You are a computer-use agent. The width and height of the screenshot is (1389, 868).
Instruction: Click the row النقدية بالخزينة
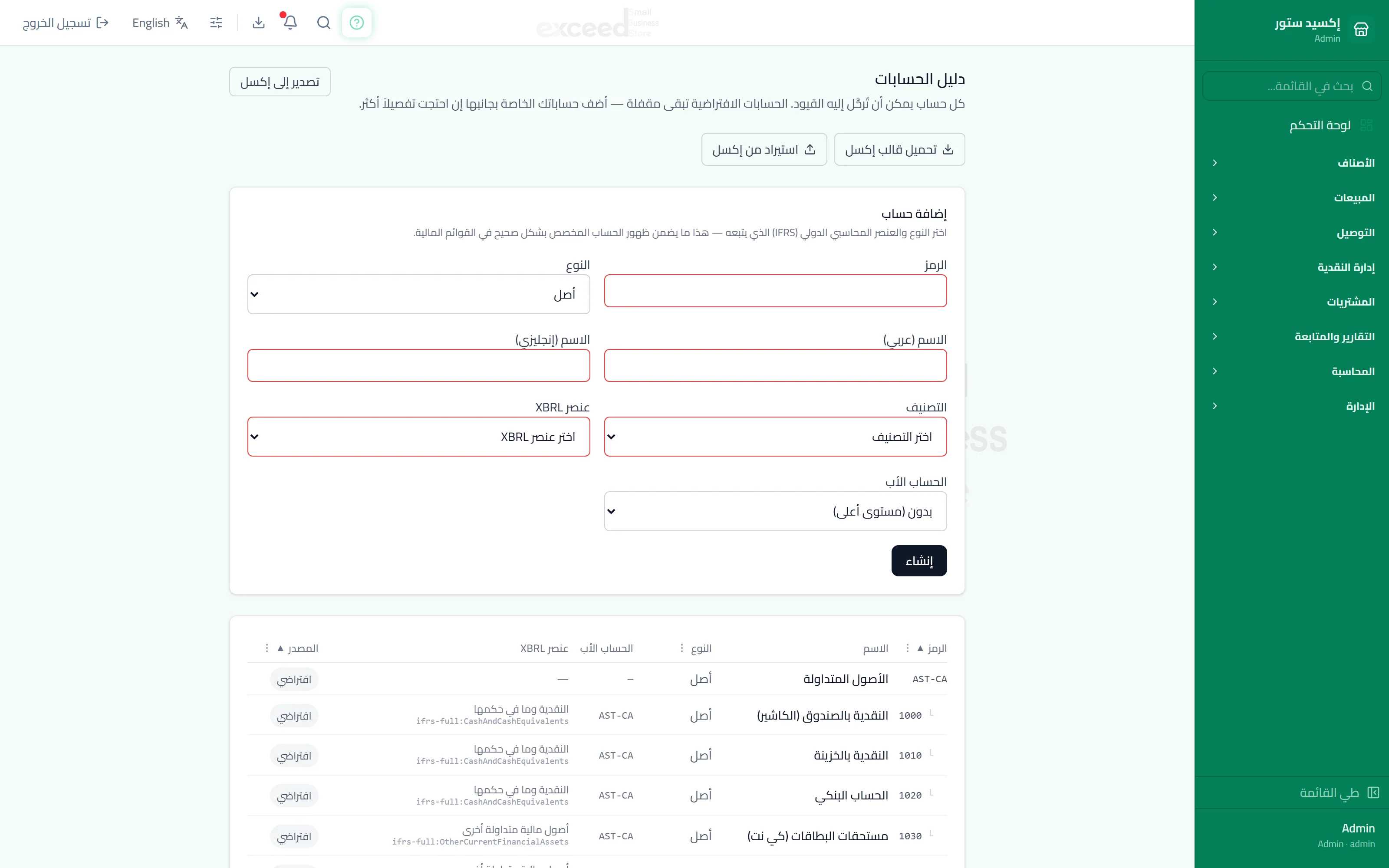click(x=597, y=756)
